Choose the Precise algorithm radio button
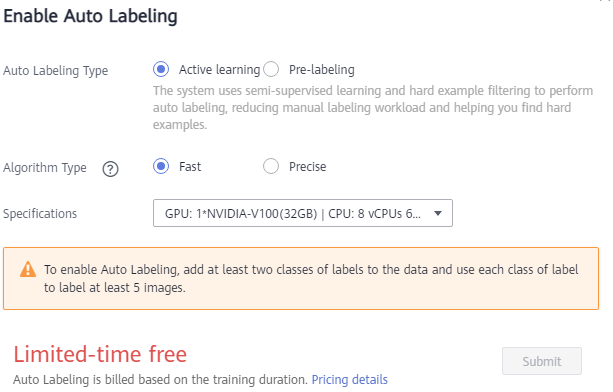The image size is (613, 392). pyautogui.click(x=271, y=166)
